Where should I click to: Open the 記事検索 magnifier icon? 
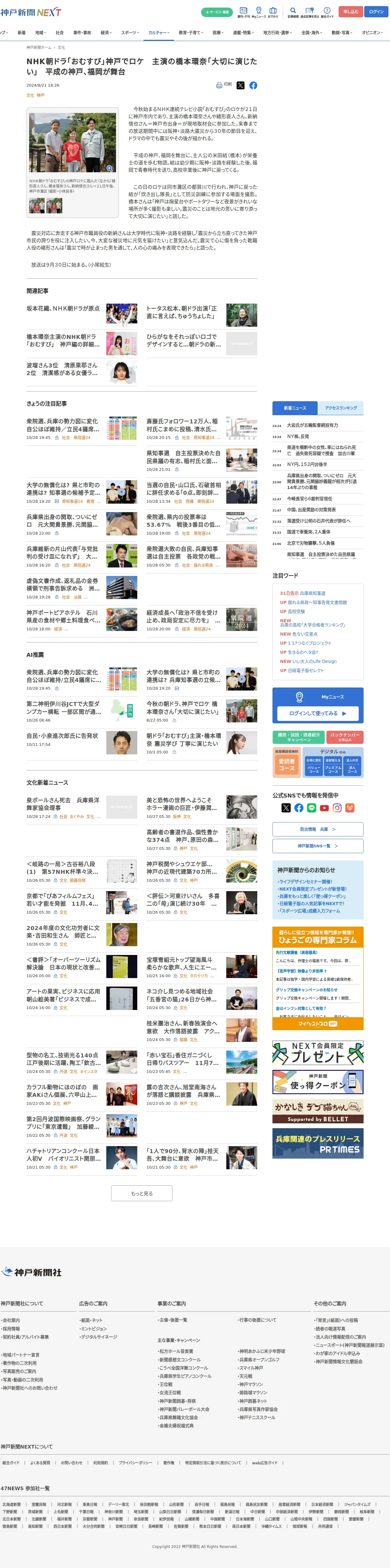[293, 12]
